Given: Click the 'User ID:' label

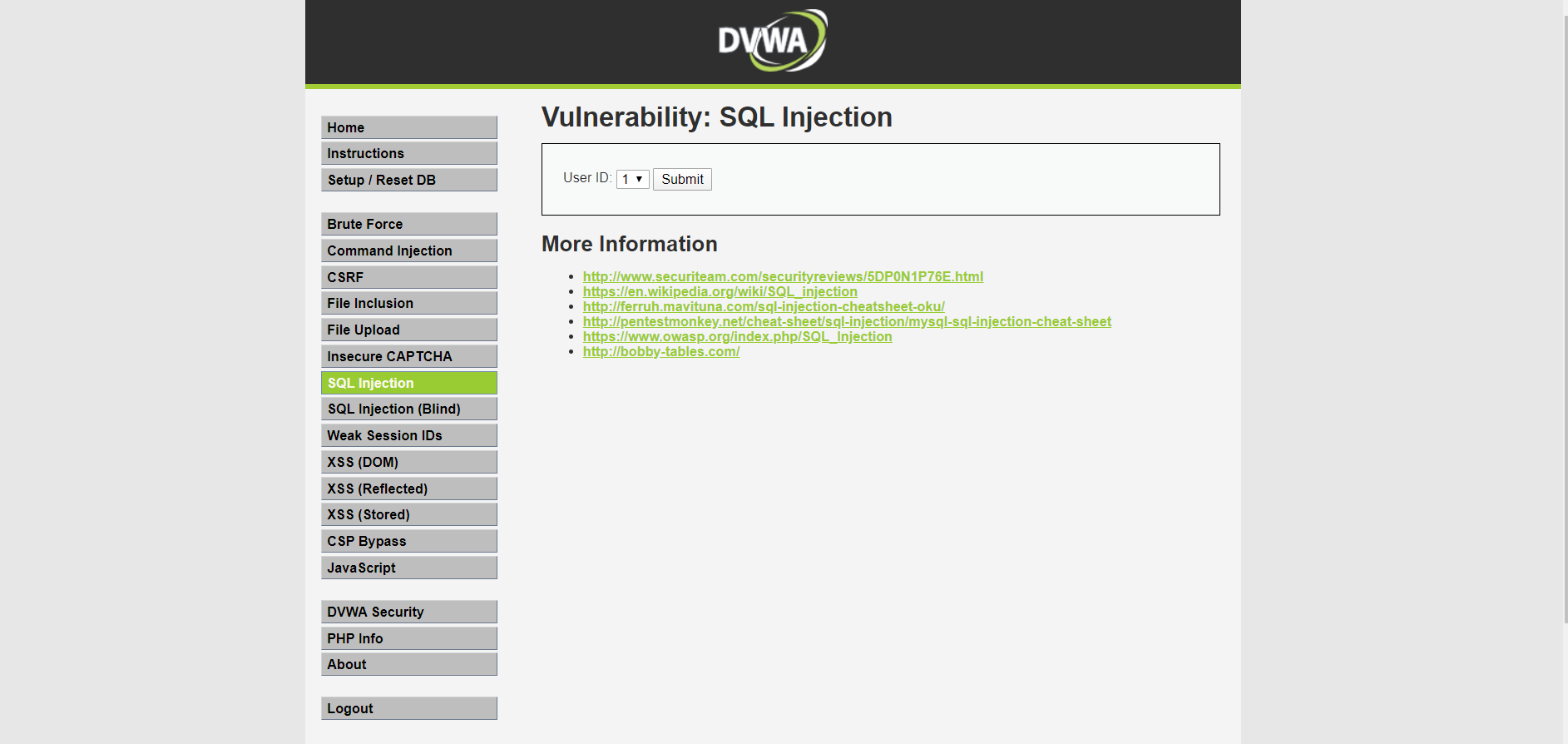Looking at the screenshot, I should [587, 178].
